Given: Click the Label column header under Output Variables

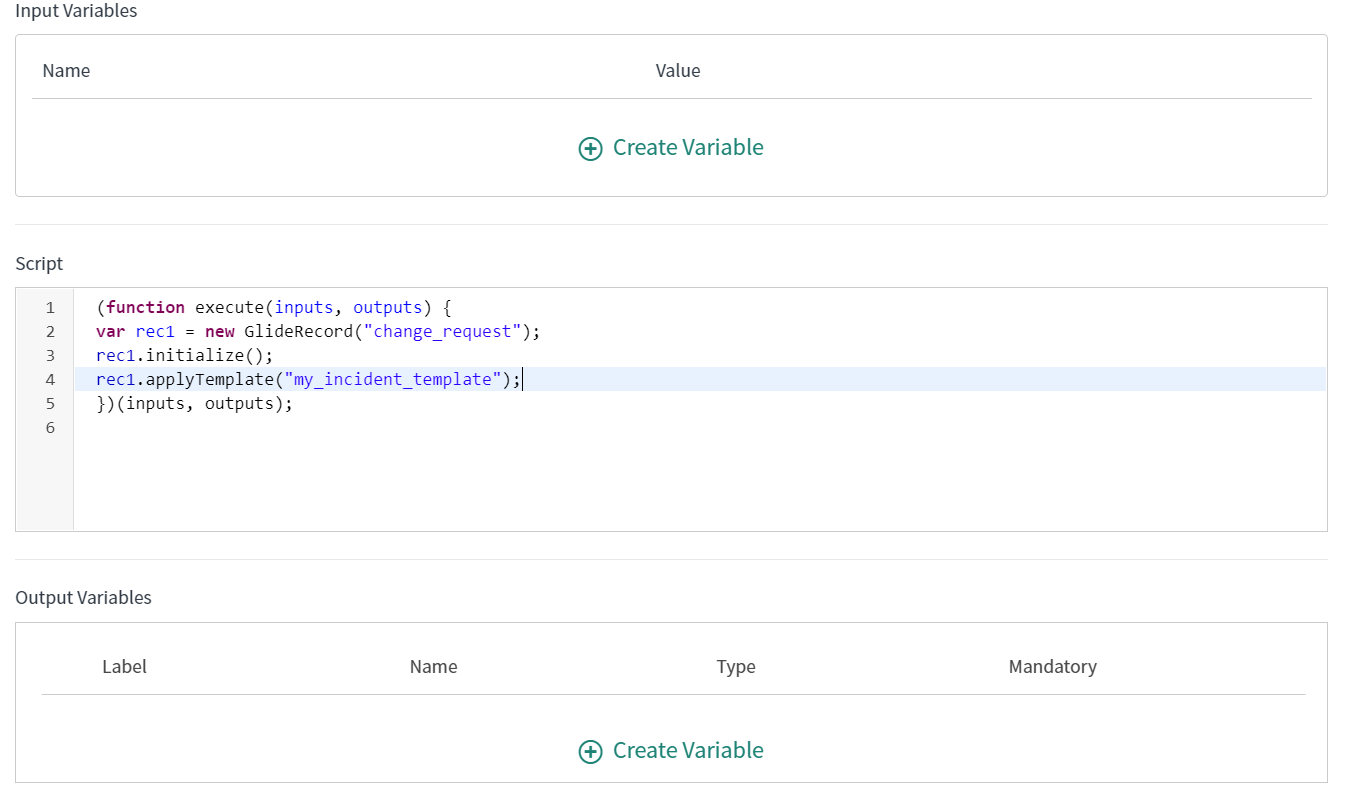Looking at the screenshot, I should click(124, 666).
